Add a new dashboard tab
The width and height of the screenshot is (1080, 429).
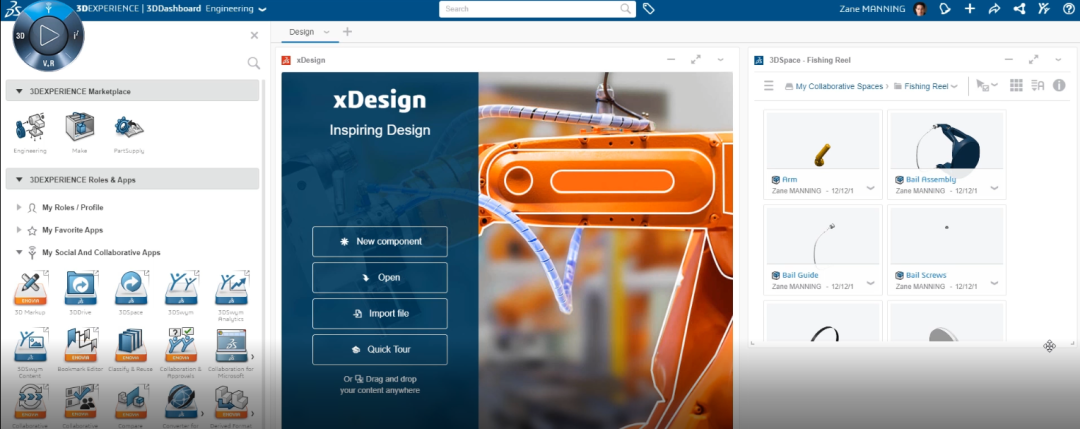click(347, 32)
